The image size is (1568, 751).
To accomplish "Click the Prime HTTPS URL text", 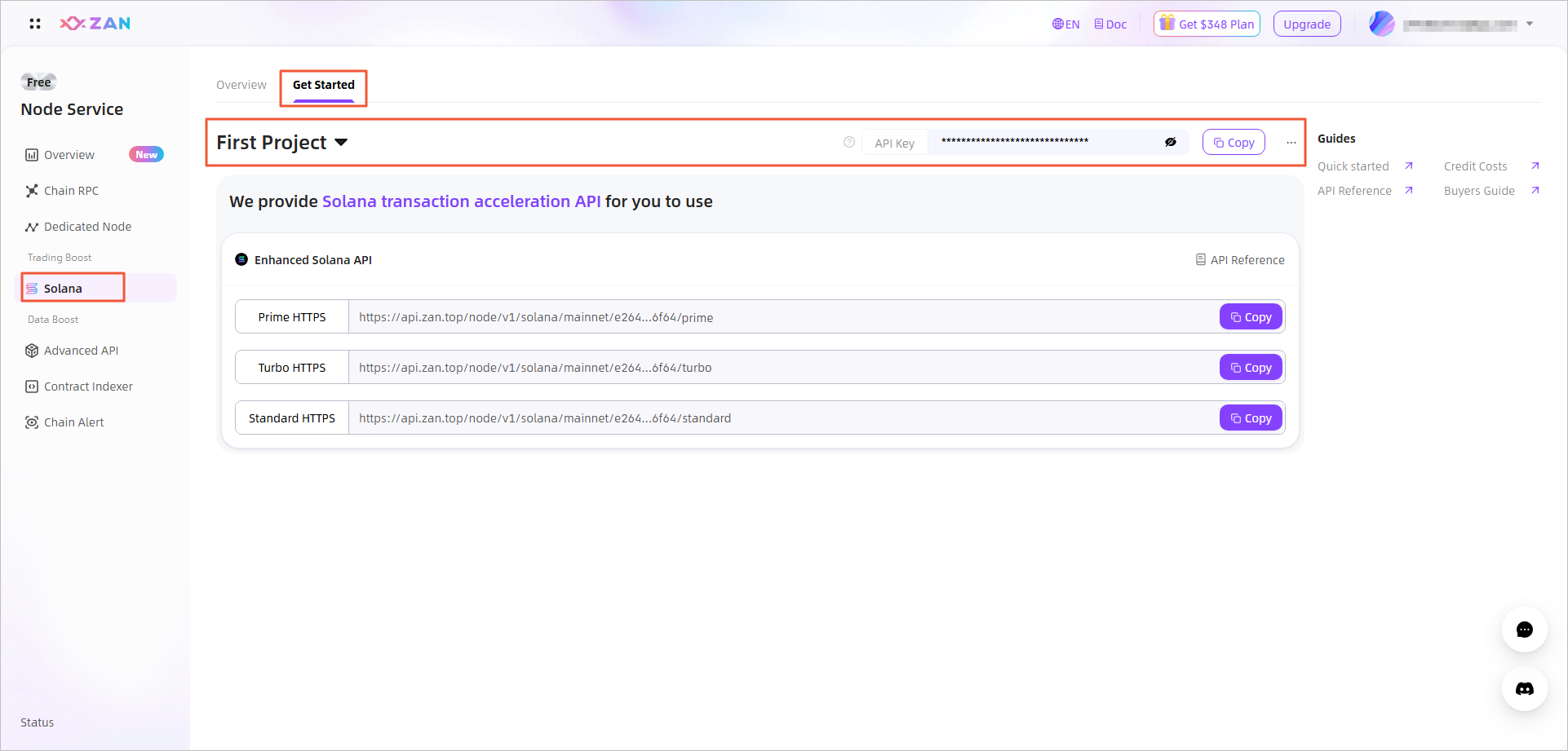I will [x=536, y=317].
